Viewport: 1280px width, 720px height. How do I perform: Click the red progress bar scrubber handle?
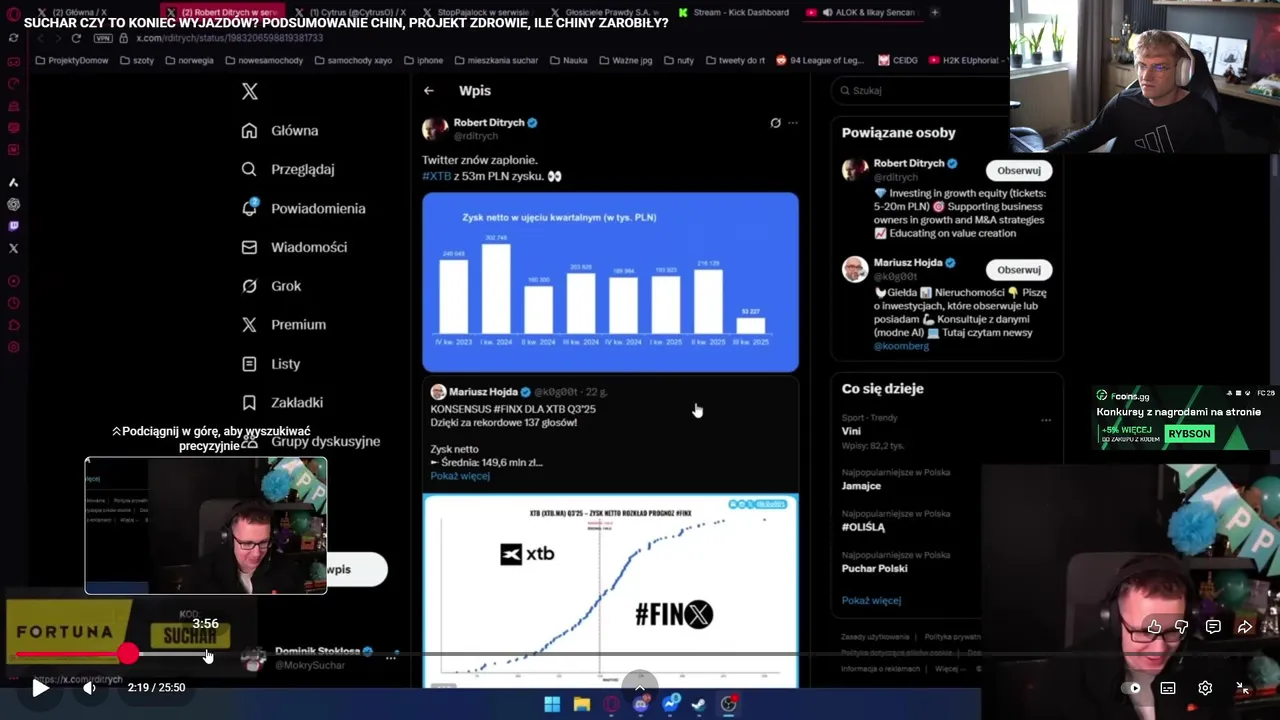pos(128,654)
